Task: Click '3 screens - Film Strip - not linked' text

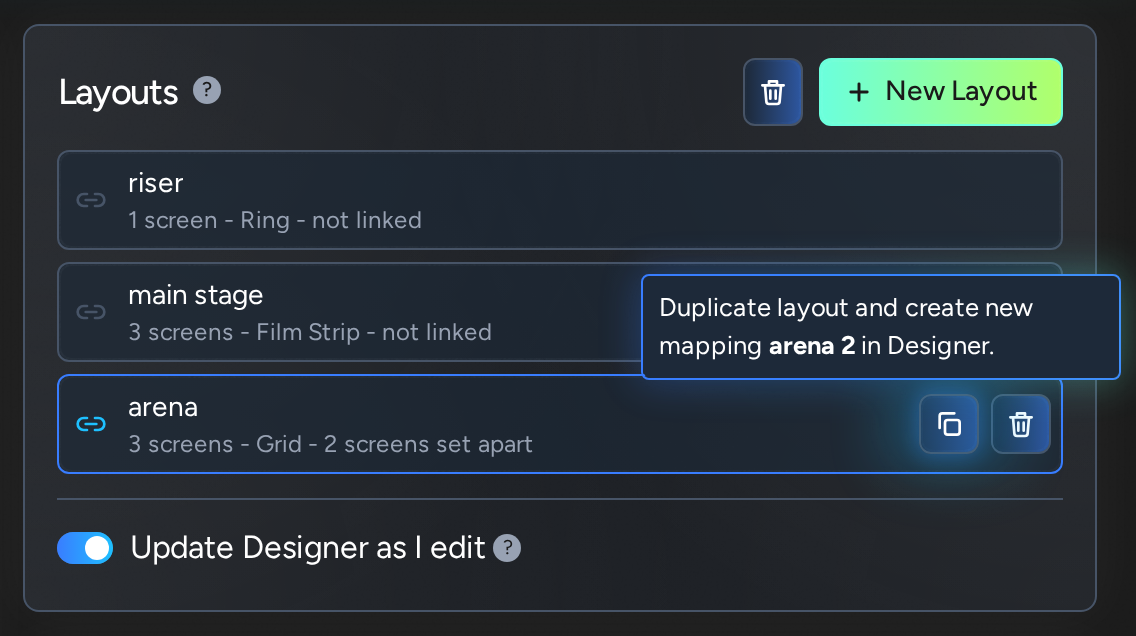Action: coord(310,332)
